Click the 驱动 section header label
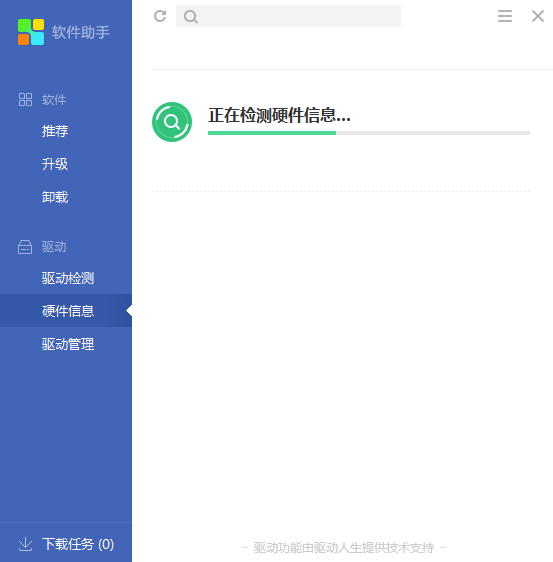The height and width of the screenshot is (562, 553). (54, 247)
